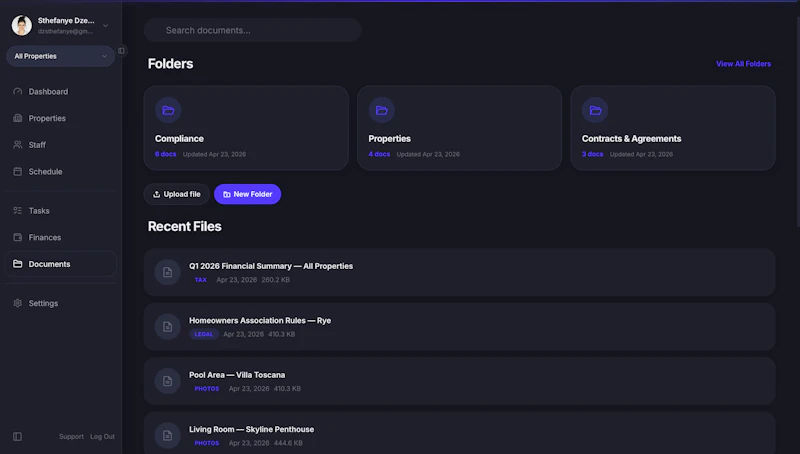This screenshot has height=454, width=800.
Task: Click the Settings gear icon
Action: 18,303
